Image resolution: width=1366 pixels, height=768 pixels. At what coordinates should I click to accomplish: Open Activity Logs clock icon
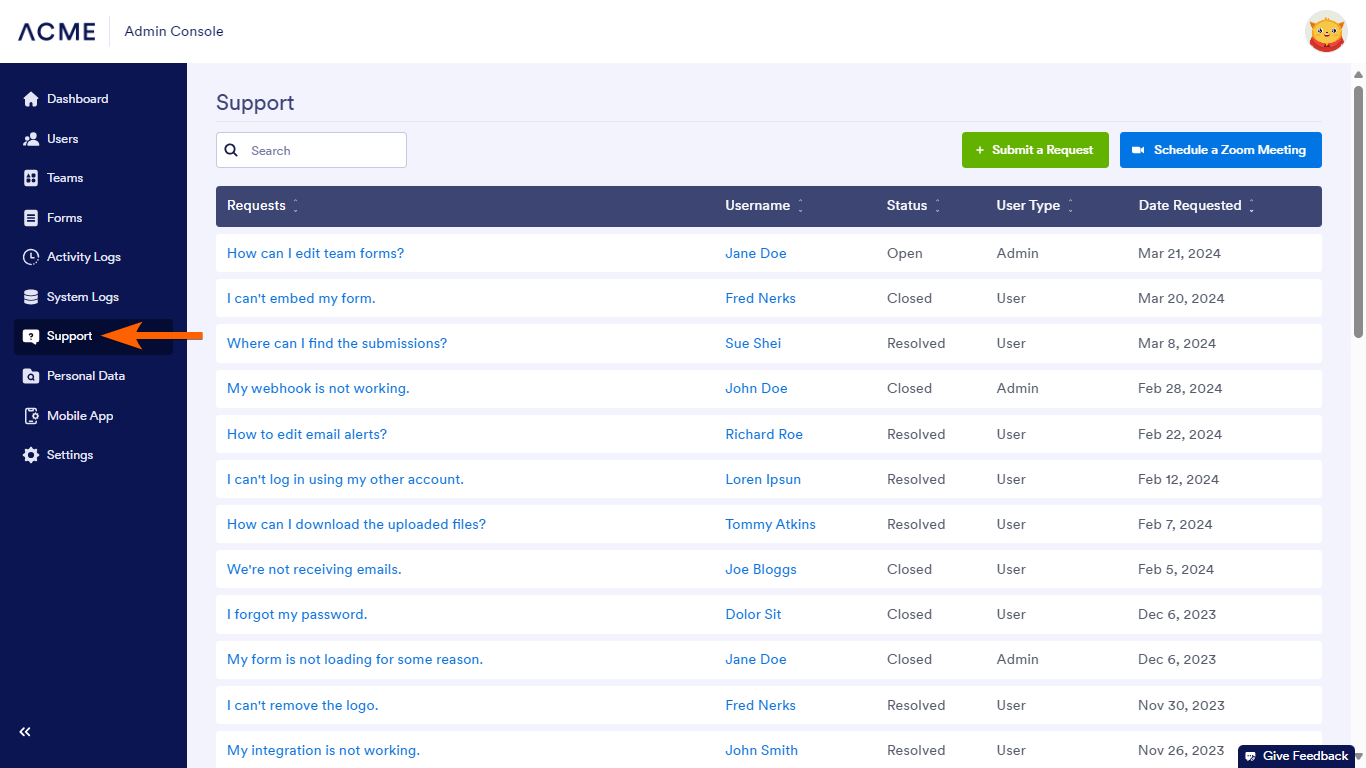click(31, 257)
